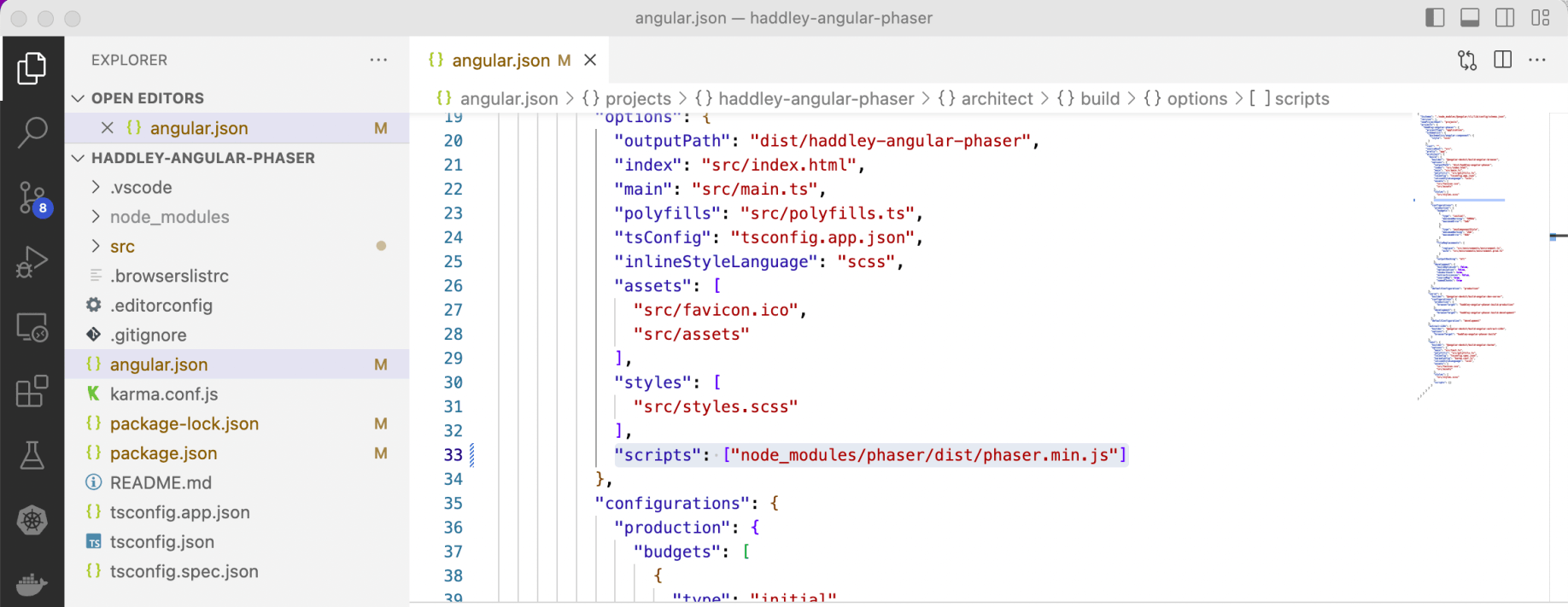The width and height of the screenshot is (1568, 607).
Task: Open package.json file
Action: click(x=237, y=453)
